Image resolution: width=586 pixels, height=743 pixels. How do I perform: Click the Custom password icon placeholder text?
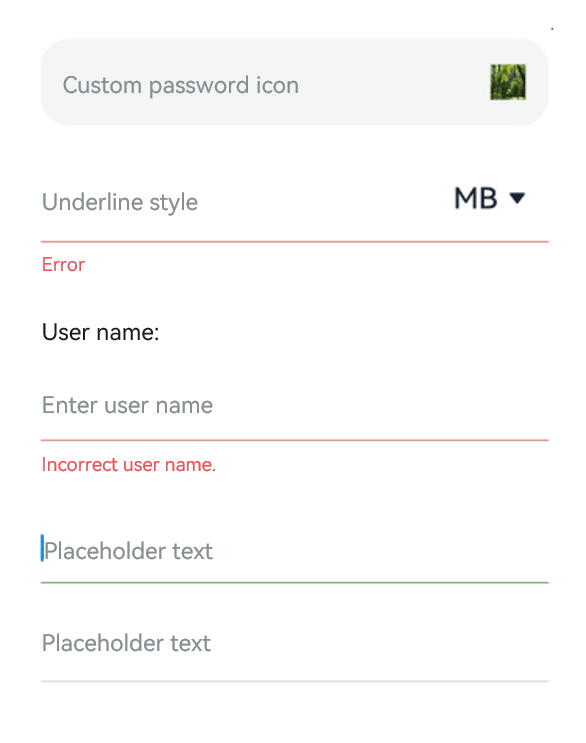[180, 86]
